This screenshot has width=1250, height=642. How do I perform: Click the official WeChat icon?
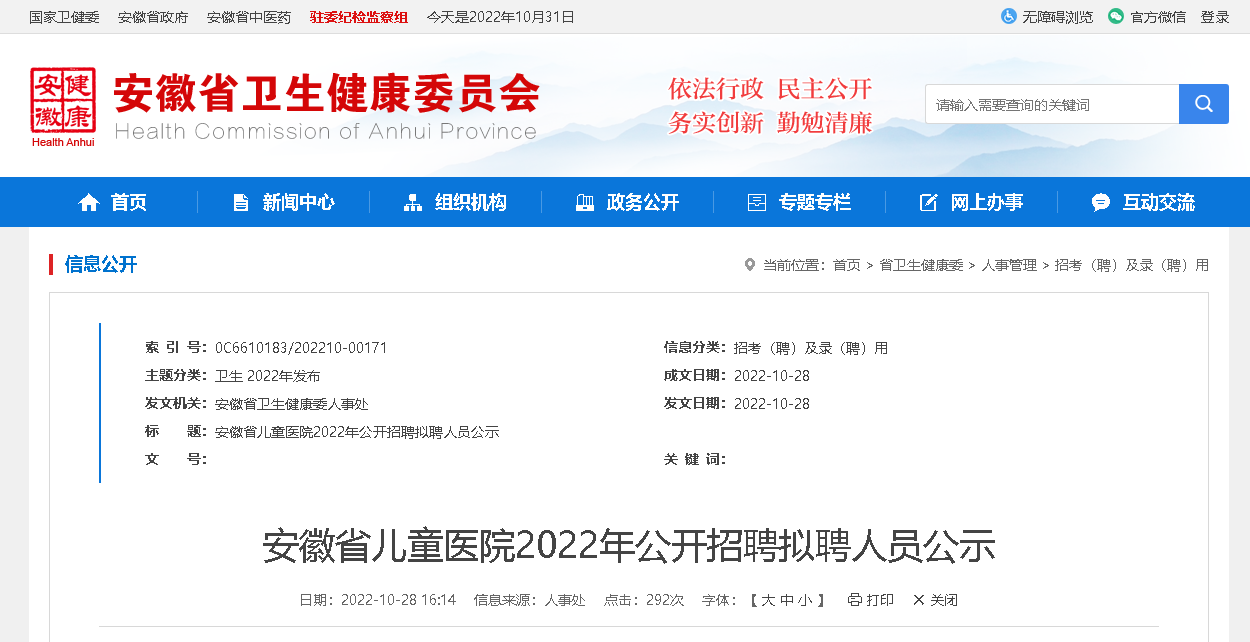pos(1116,17)
